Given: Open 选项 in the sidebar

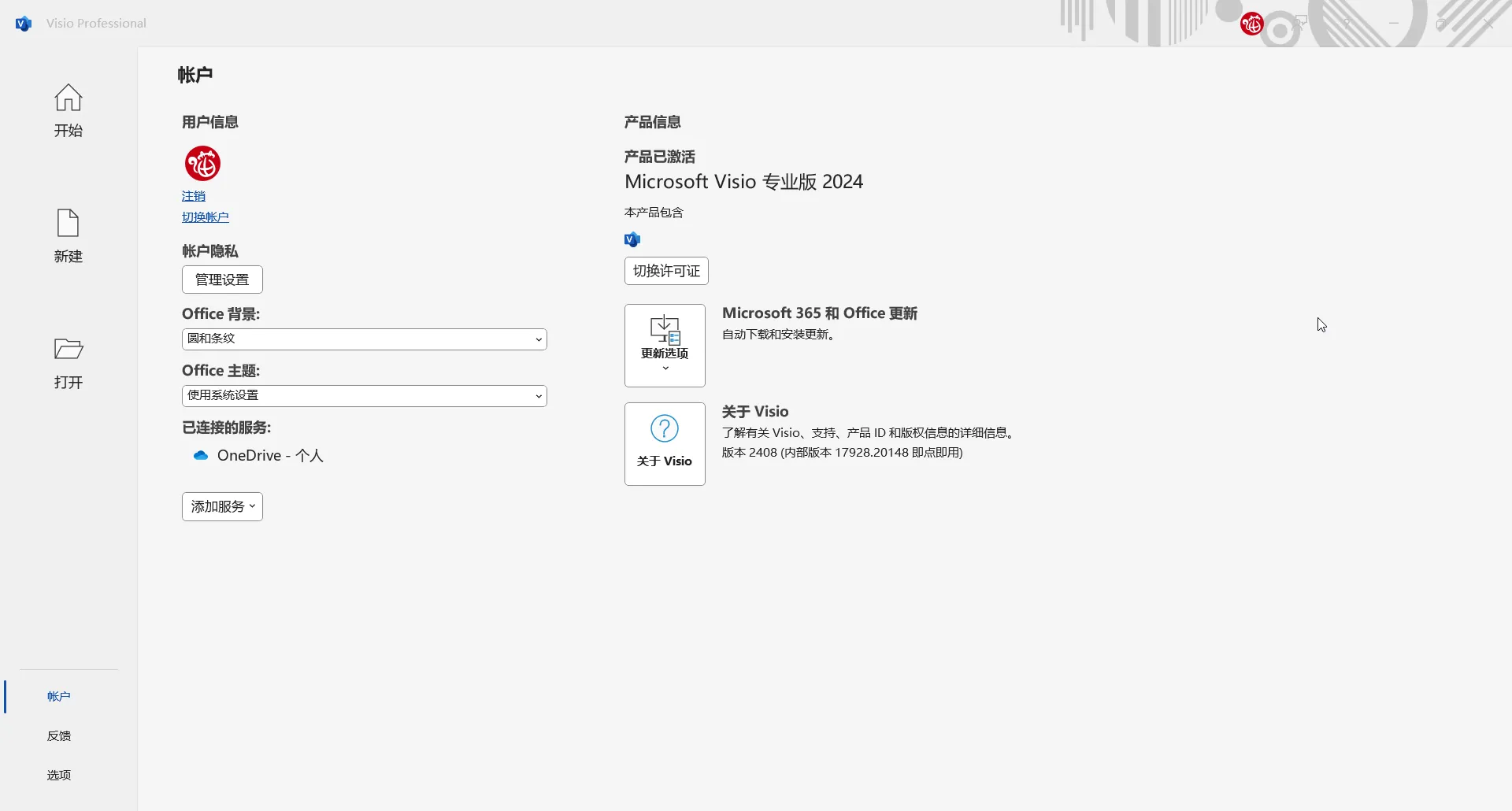Looking at the screenshot, I should (59, 775).
